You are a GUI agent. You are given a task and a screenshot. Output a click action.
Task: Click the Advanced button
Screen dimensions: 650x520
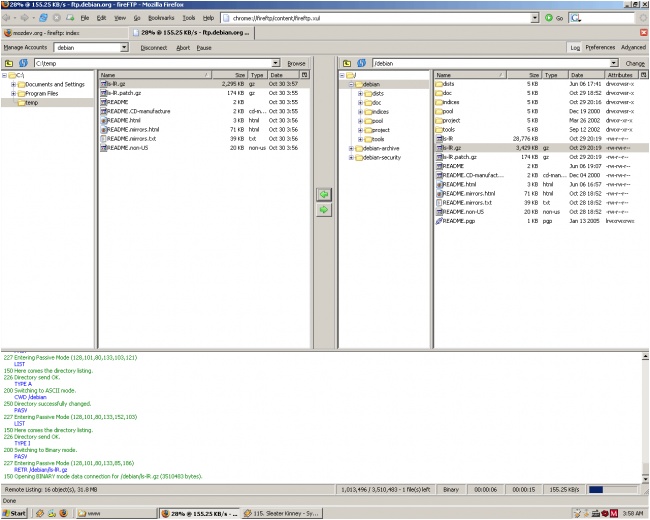(633, 47)
